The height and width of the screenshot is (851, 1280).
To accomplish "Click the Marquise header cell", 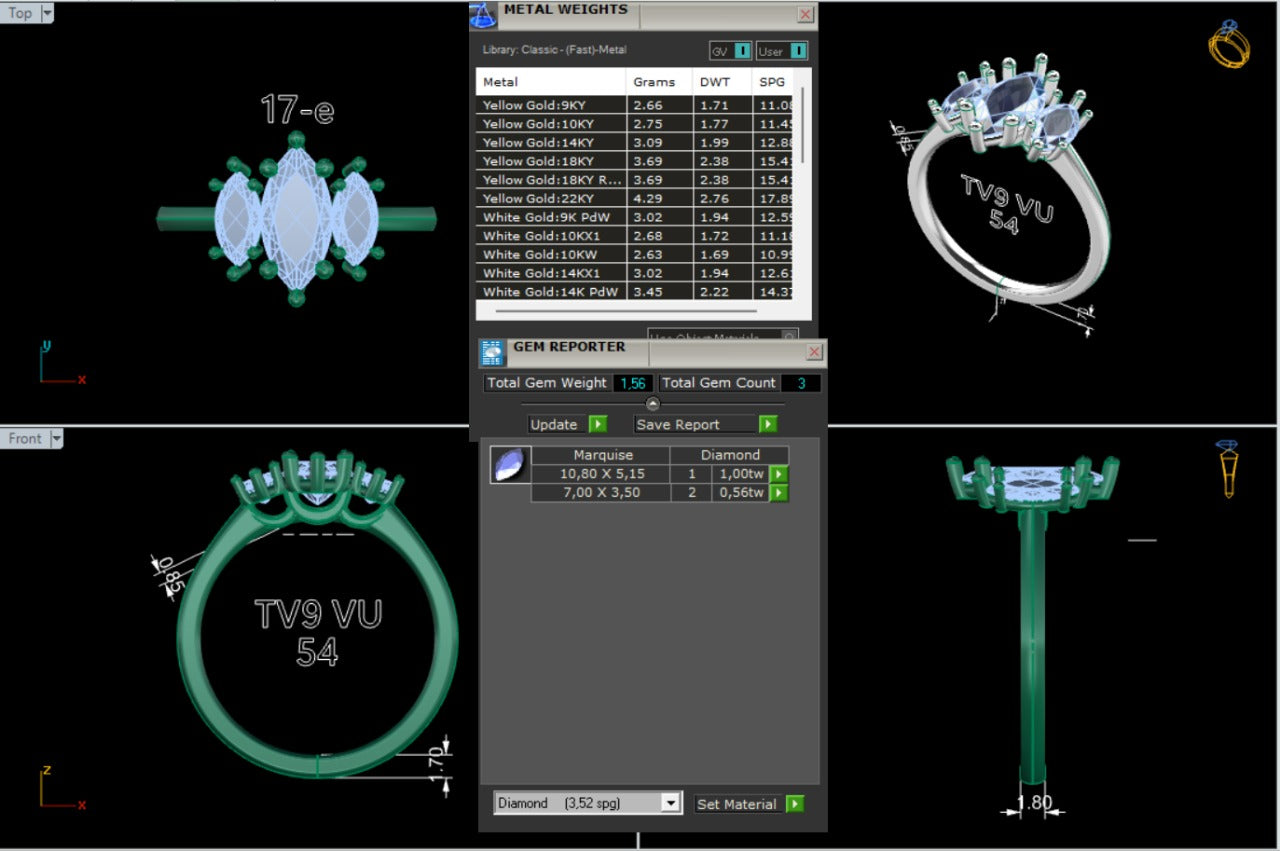I will pyautogui.click(x=602, y=455).
